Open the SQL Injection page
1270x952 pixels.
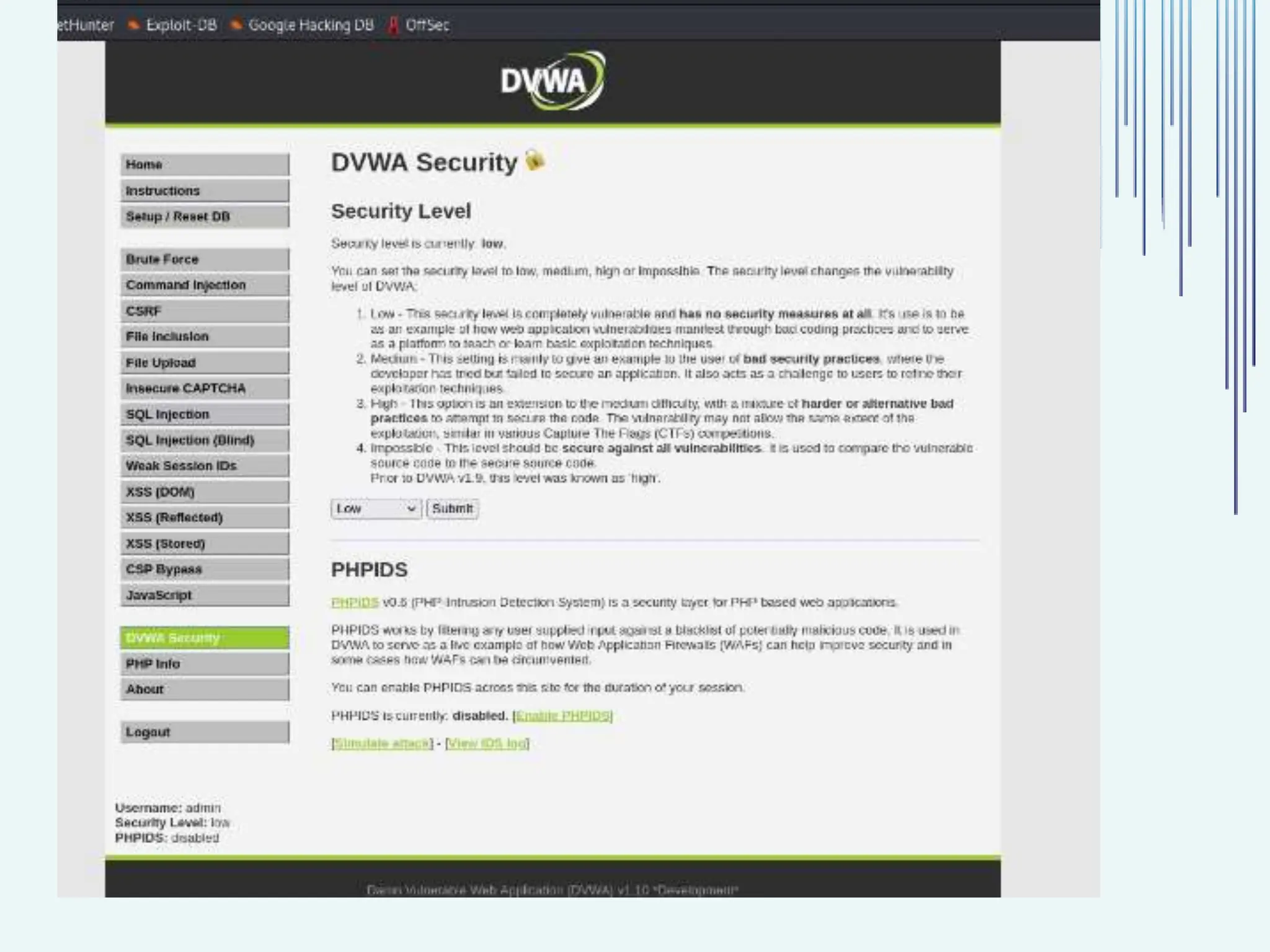(205, 415)
